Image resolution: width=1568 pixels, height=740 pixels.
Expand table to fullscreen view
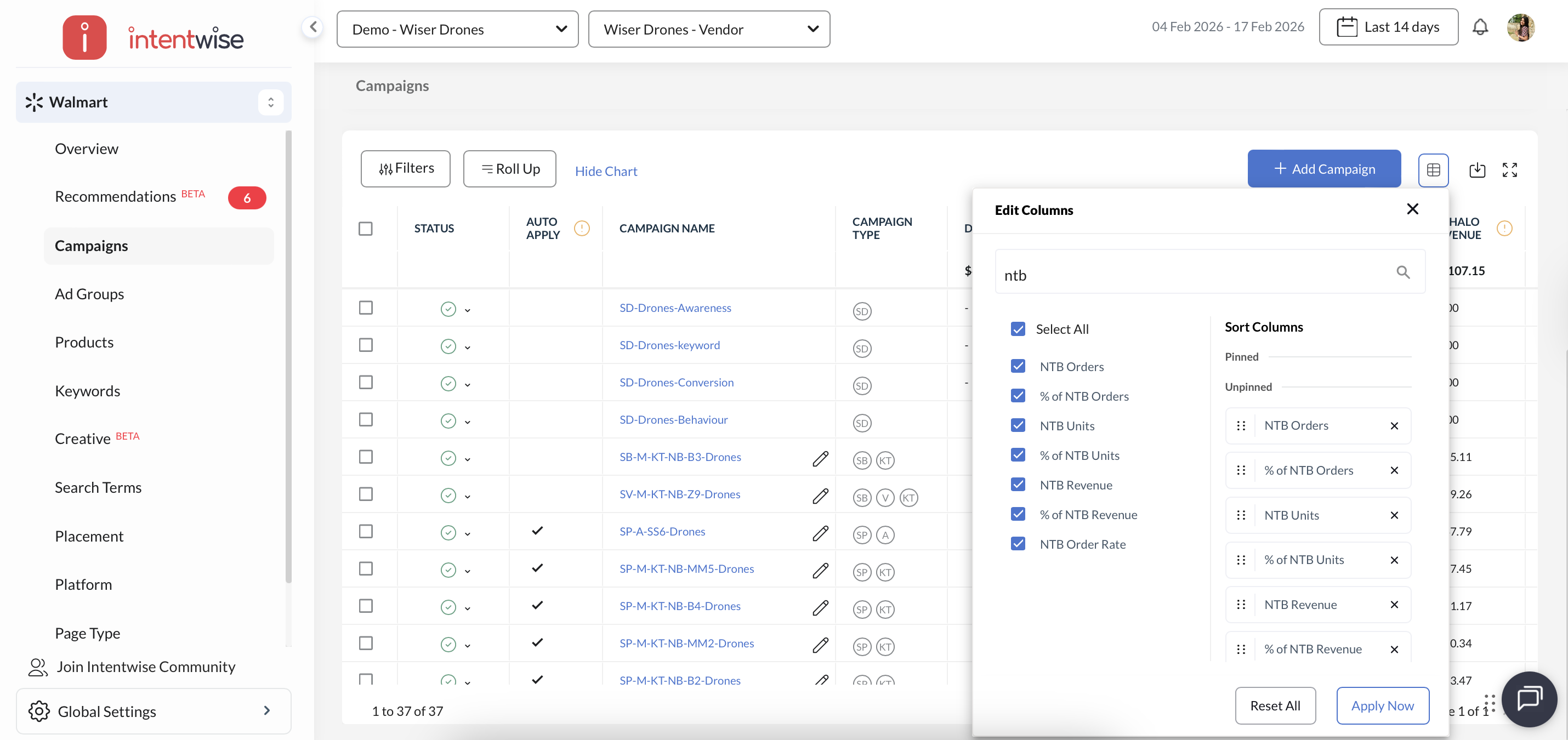(x=1509, y=170)
